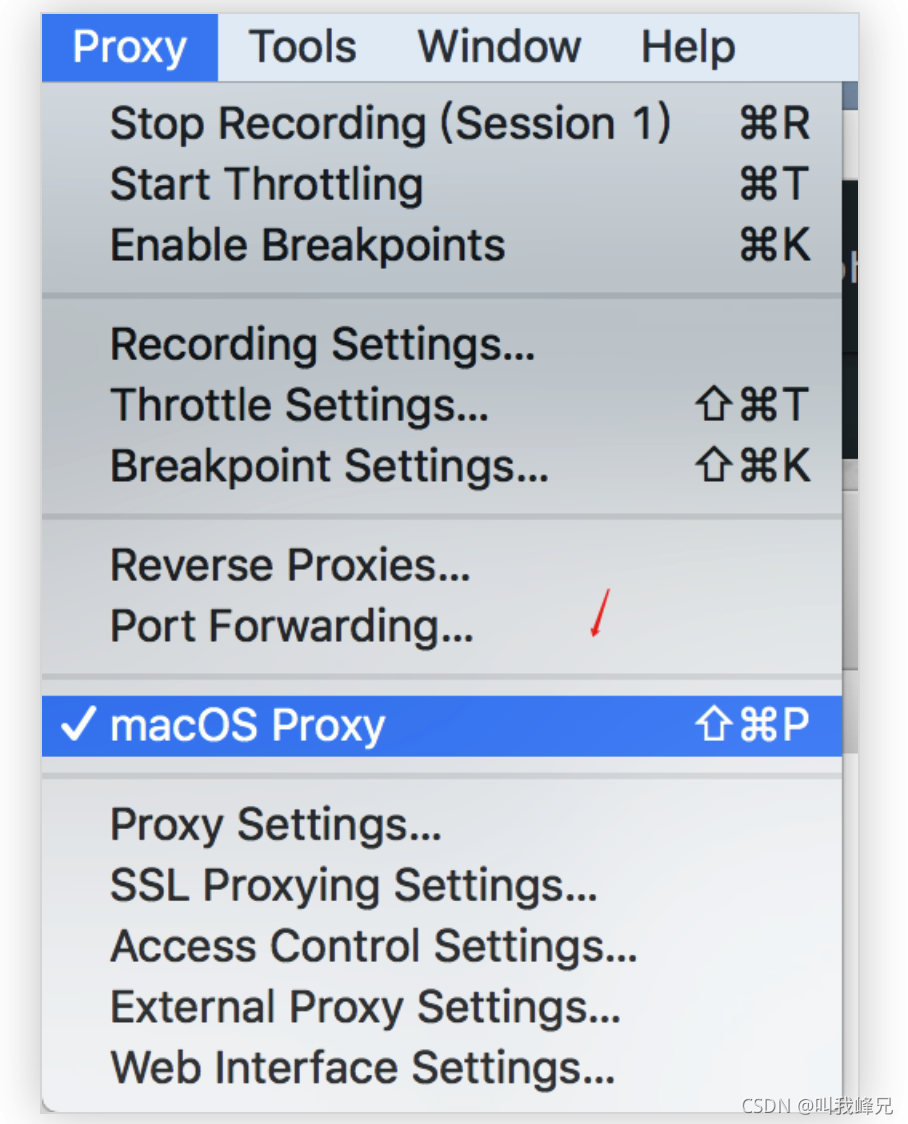The height and width of the screenshot is (1124, 908).
Task: Open Breakpoint Settings...
Action: coord(329,466)
